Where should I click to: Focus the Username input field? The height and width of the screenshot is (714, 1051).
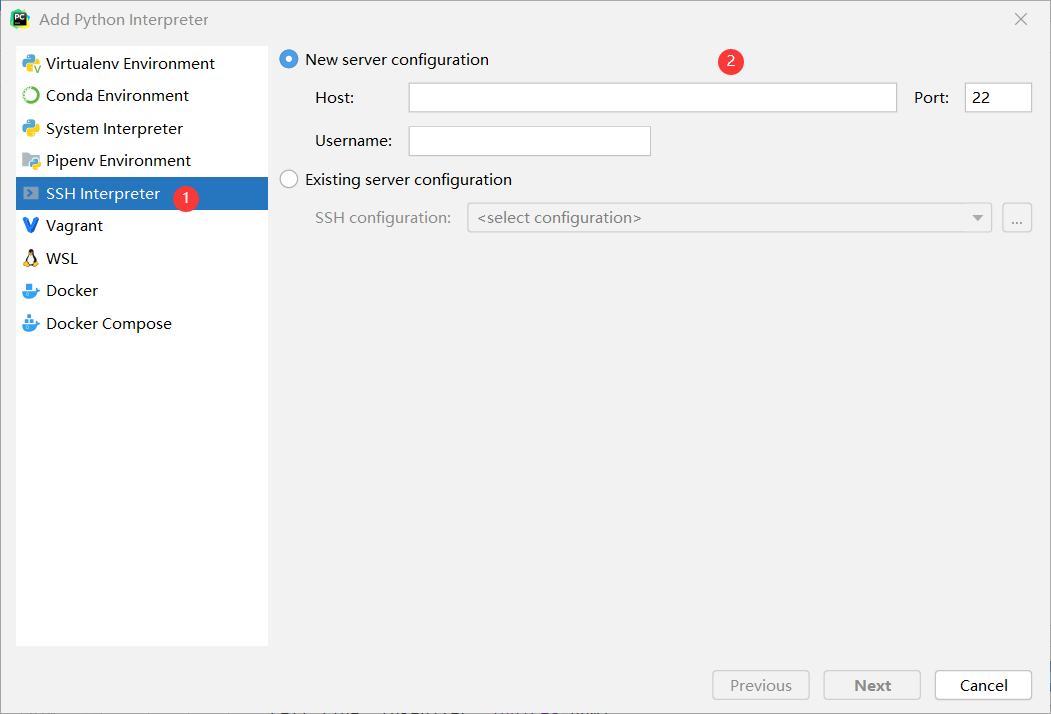click(x=530, y=141)
